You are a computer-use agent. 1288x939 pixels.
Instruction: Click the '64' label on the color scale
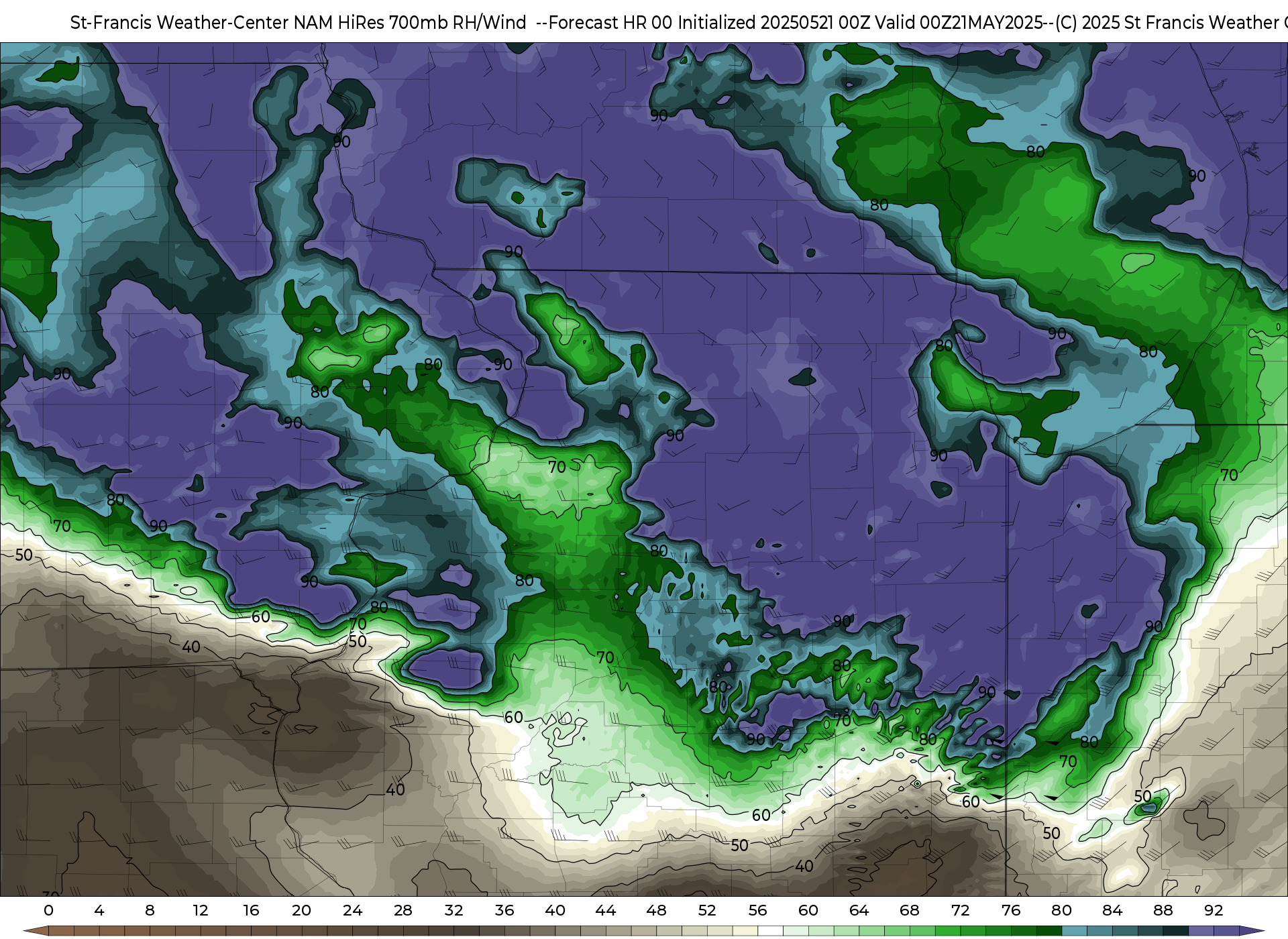pos(859,910)
